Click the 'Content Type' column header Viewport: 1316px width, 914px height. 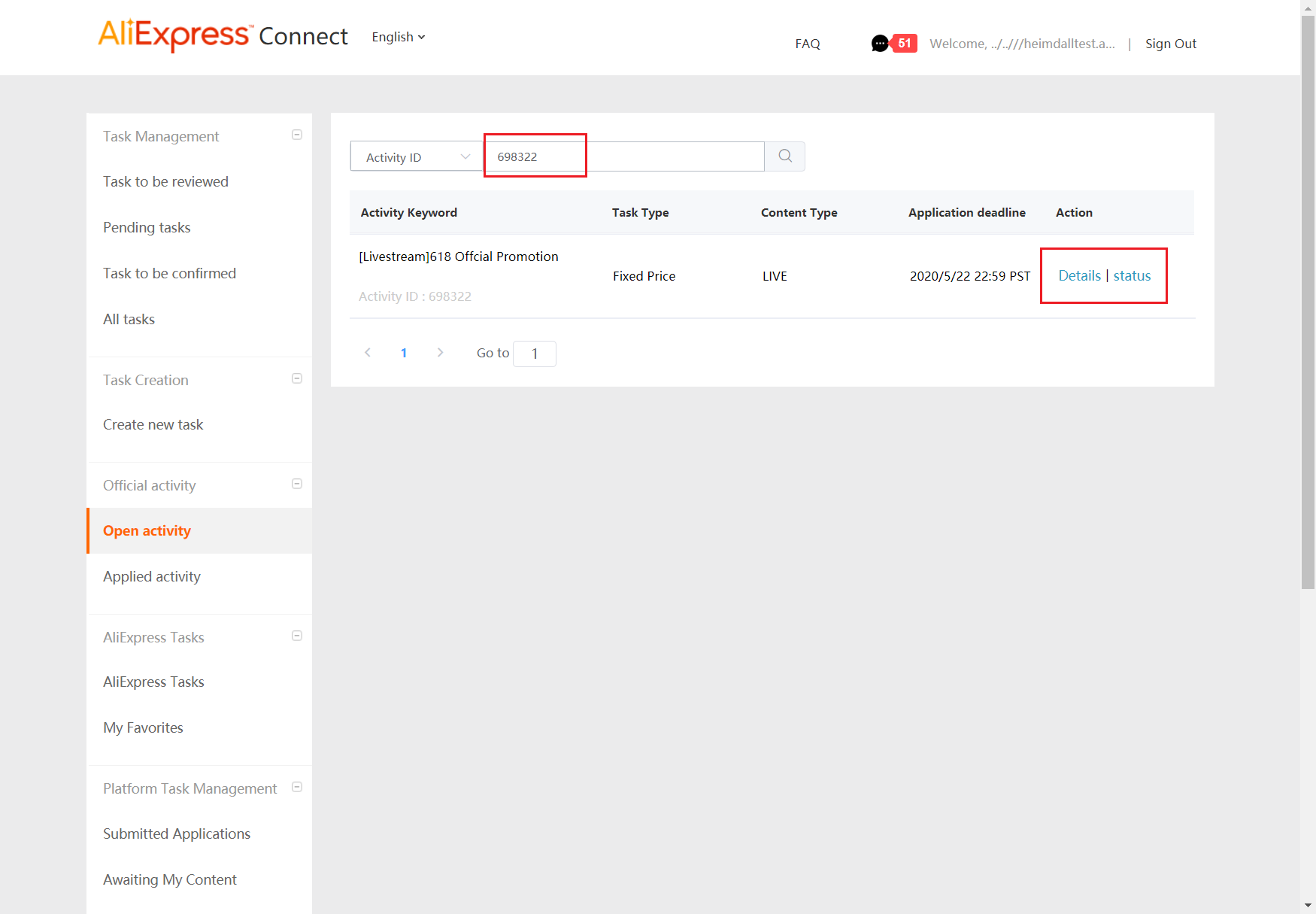tap(799, 213)
